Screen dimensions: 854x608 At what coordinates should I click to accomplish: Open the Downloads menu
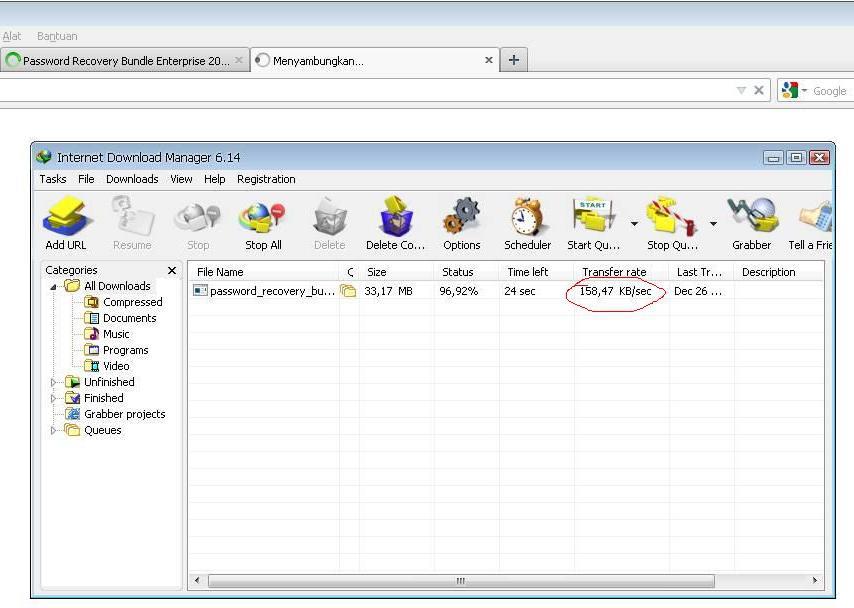(x=132, y=179)
